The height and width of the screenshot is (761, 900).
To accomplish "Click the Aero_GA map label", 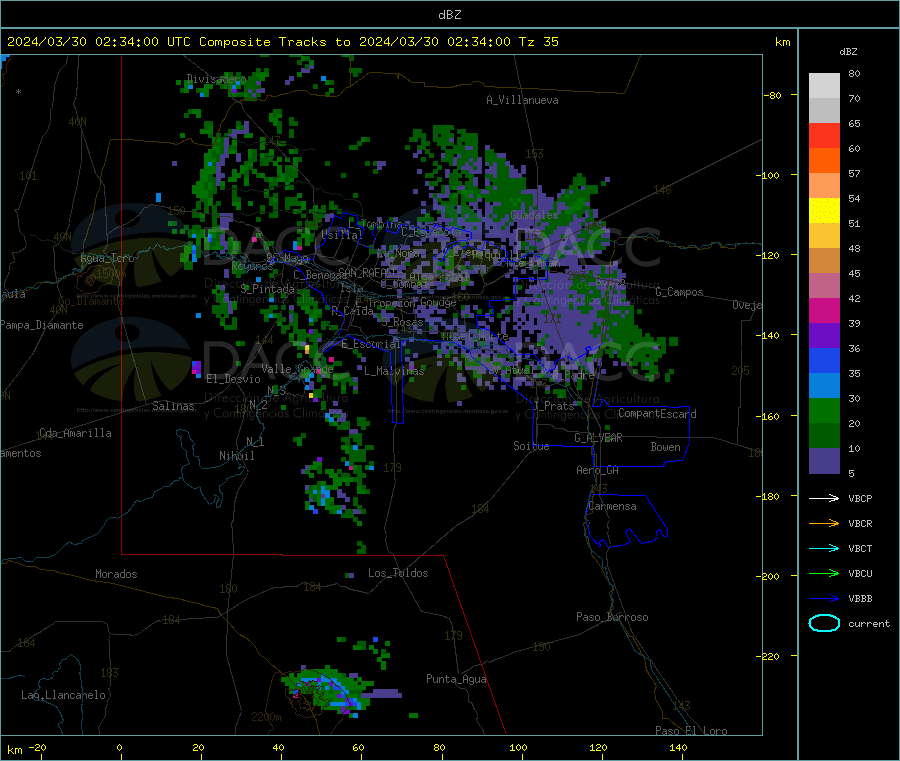I will coord(598,470).
